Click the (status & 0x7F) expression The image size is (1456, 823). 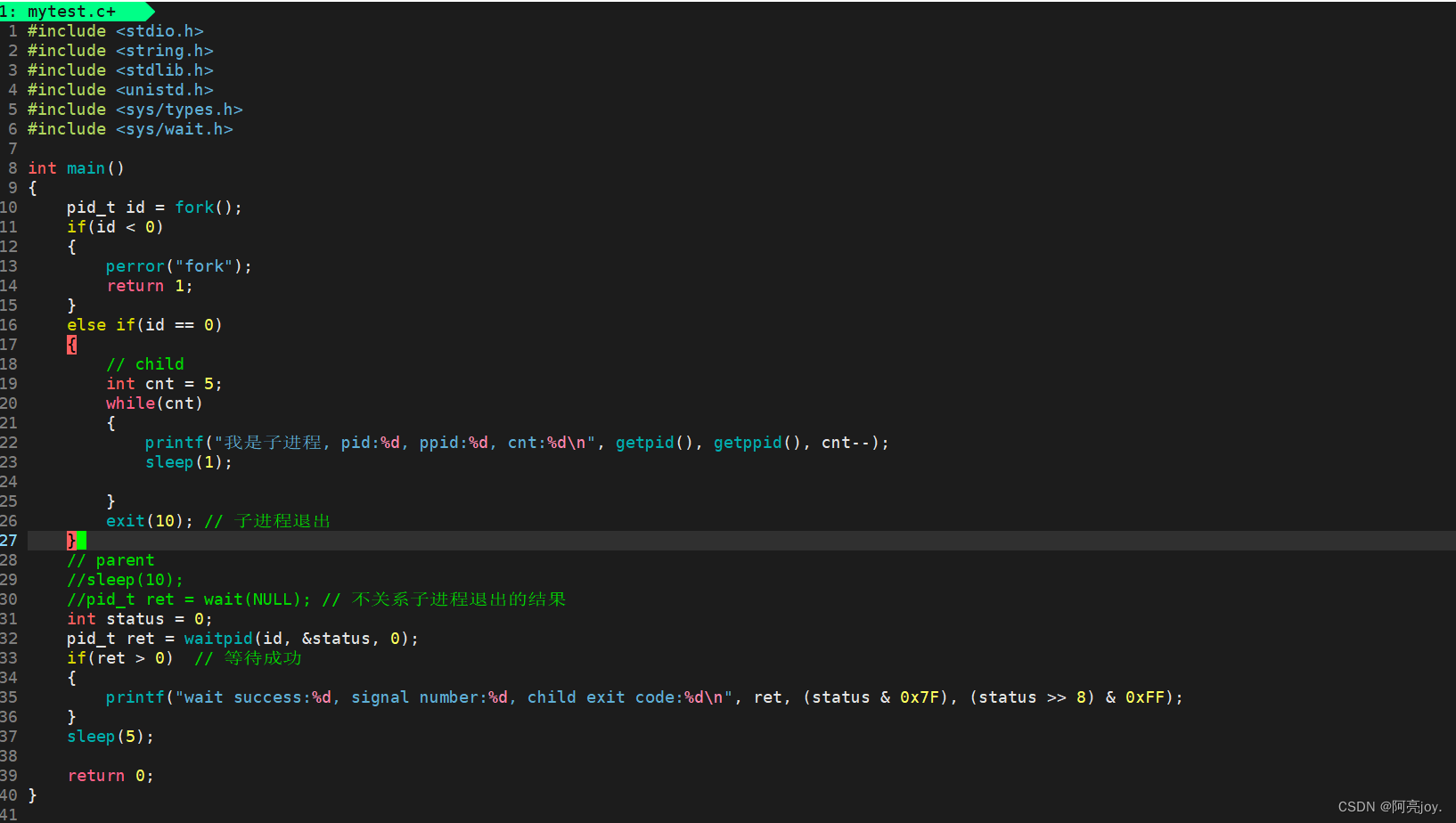[876, 697]
